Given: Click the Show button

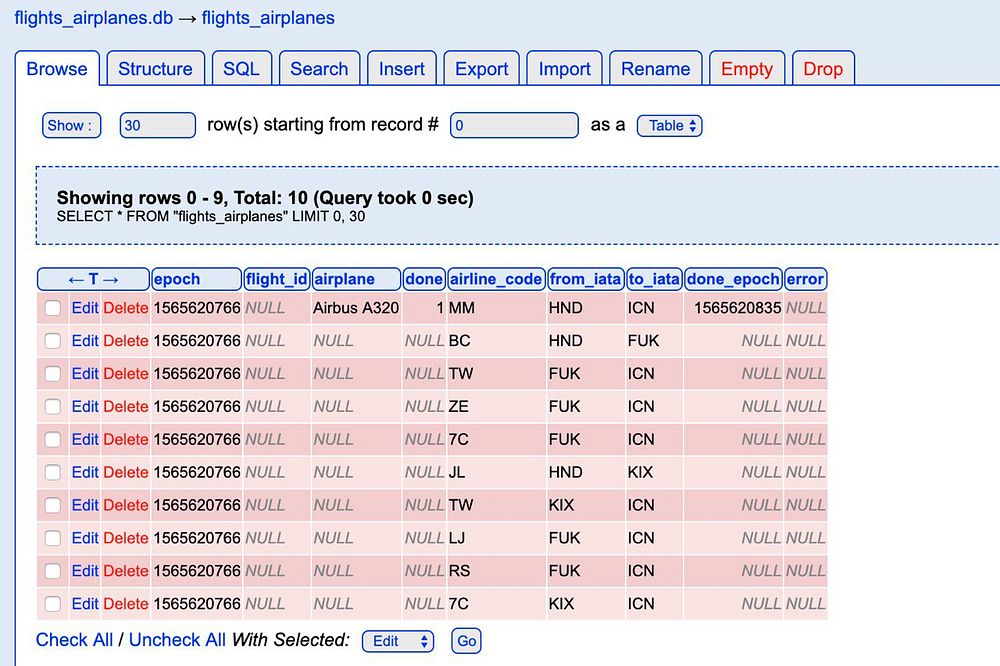Looking at the screenshot, I should [x=71, y=125].
